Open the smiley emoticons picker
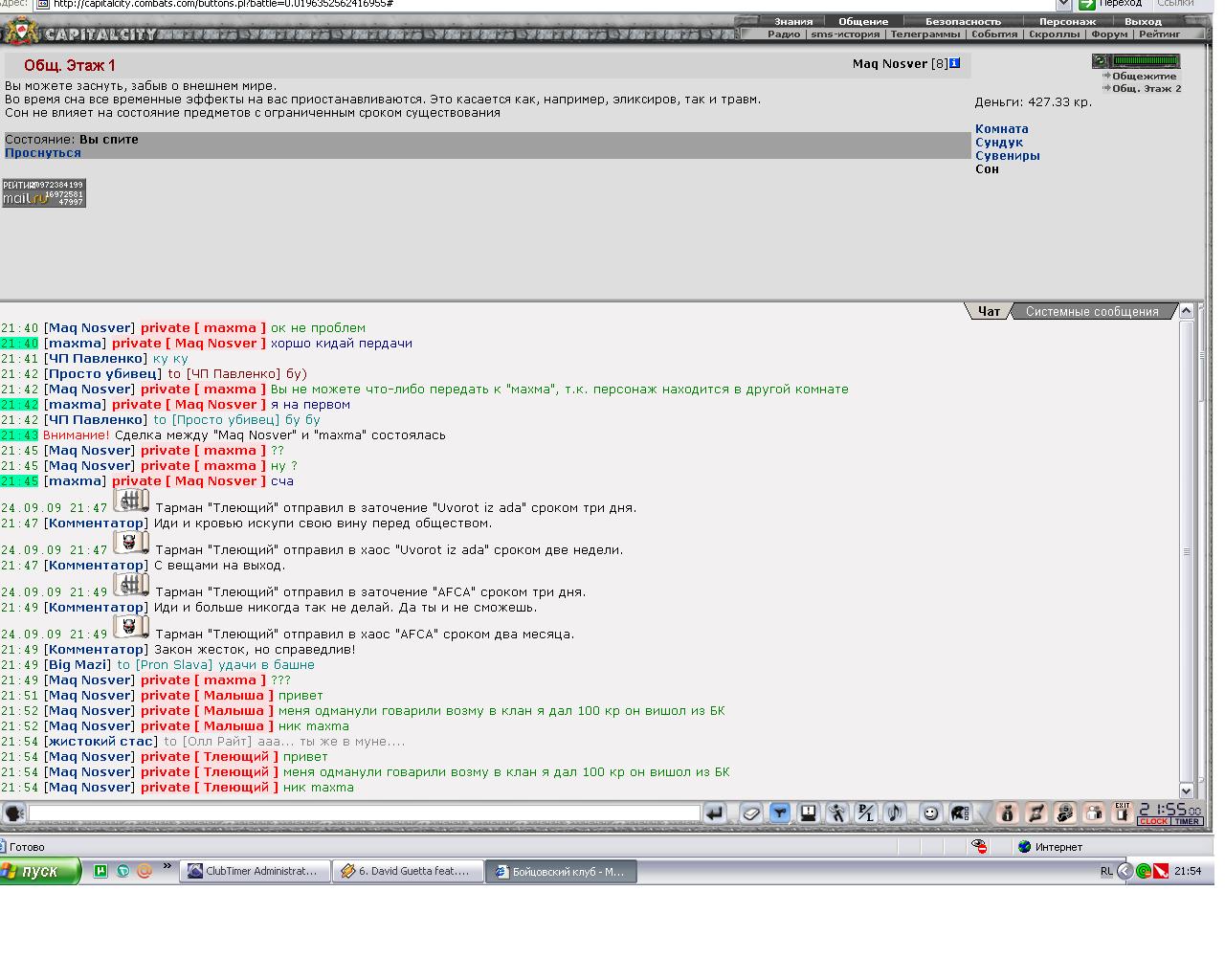 point(930,813)
